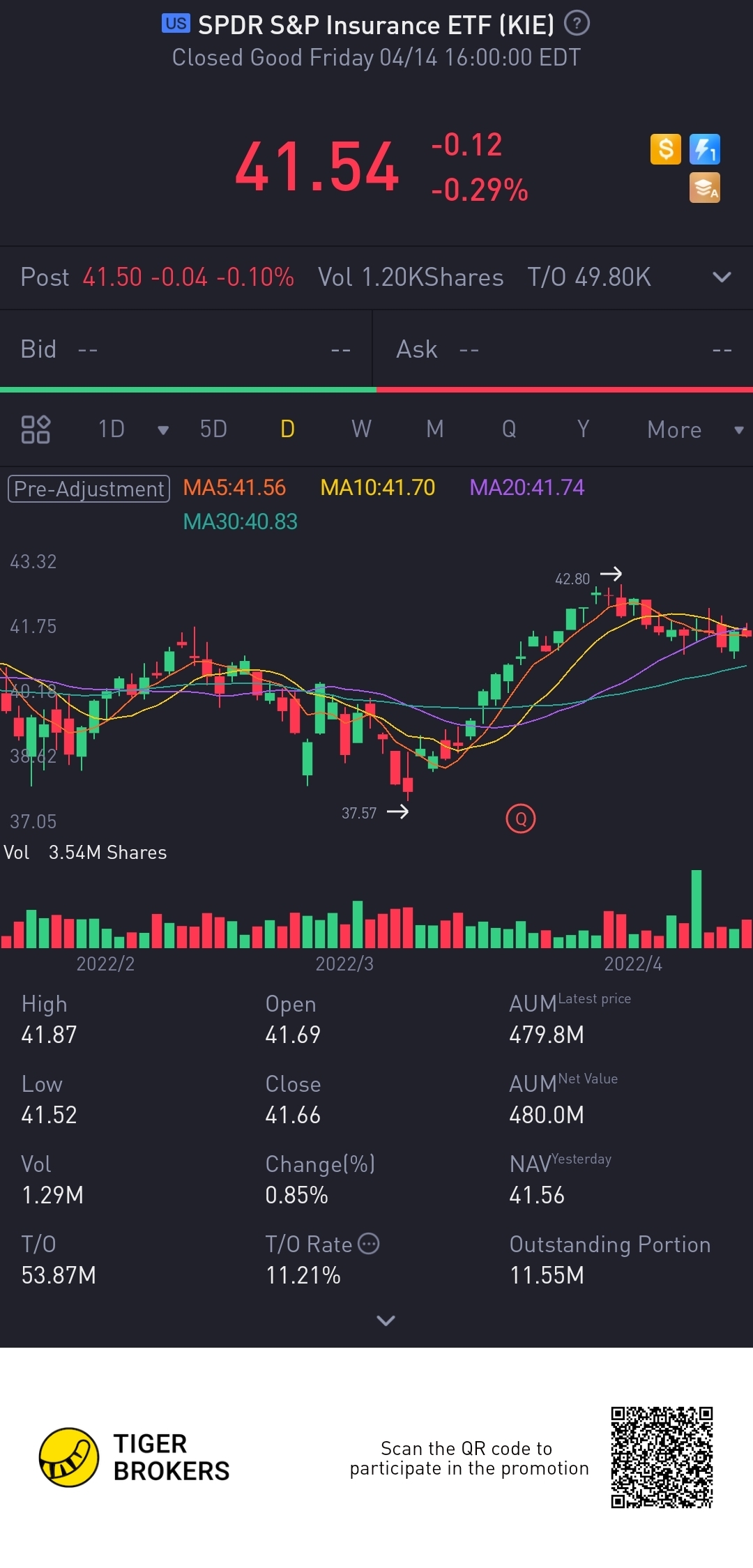This screenshot has width=753, height=1568.
Task: Tap the Tiger Brokers logo
Action: pyautogui.click(x=135, y=1457)
